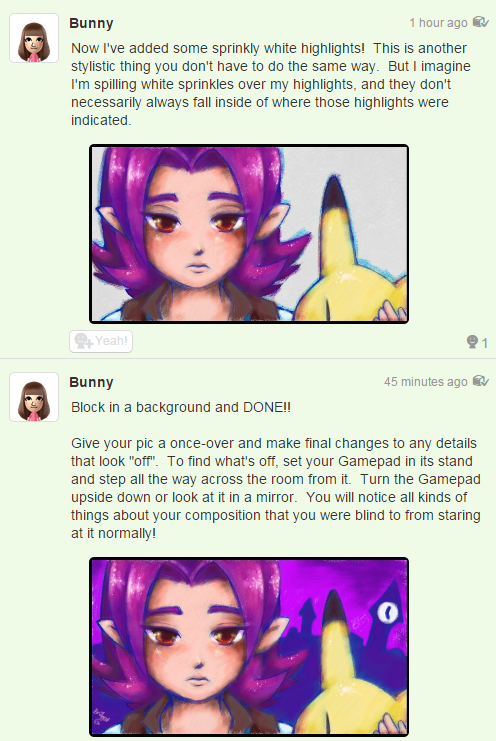Viewport: 496px width, 741px height.
Task: Click the 'sprinkly white highlights' post text
Action: (271, 84)
